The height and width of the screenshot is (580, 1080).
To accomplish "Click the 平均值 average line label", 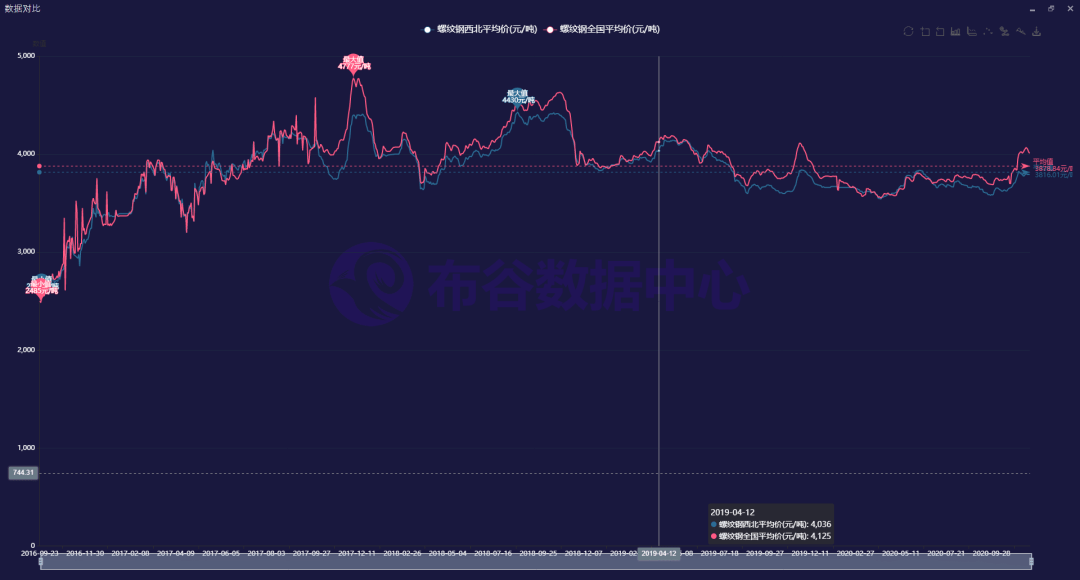I will pos(1043,161).
